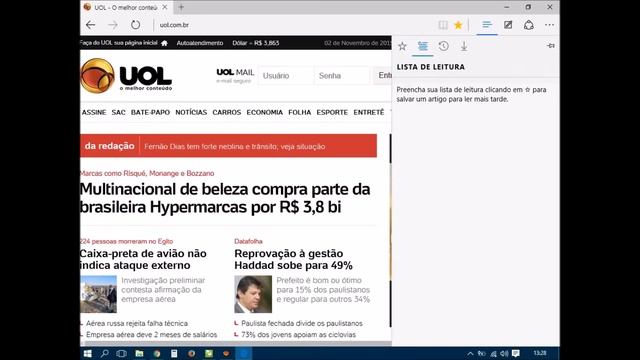
Task: Open 'Reprovação à gestão Haddad' headline
Action: click(x=293, y=259)
